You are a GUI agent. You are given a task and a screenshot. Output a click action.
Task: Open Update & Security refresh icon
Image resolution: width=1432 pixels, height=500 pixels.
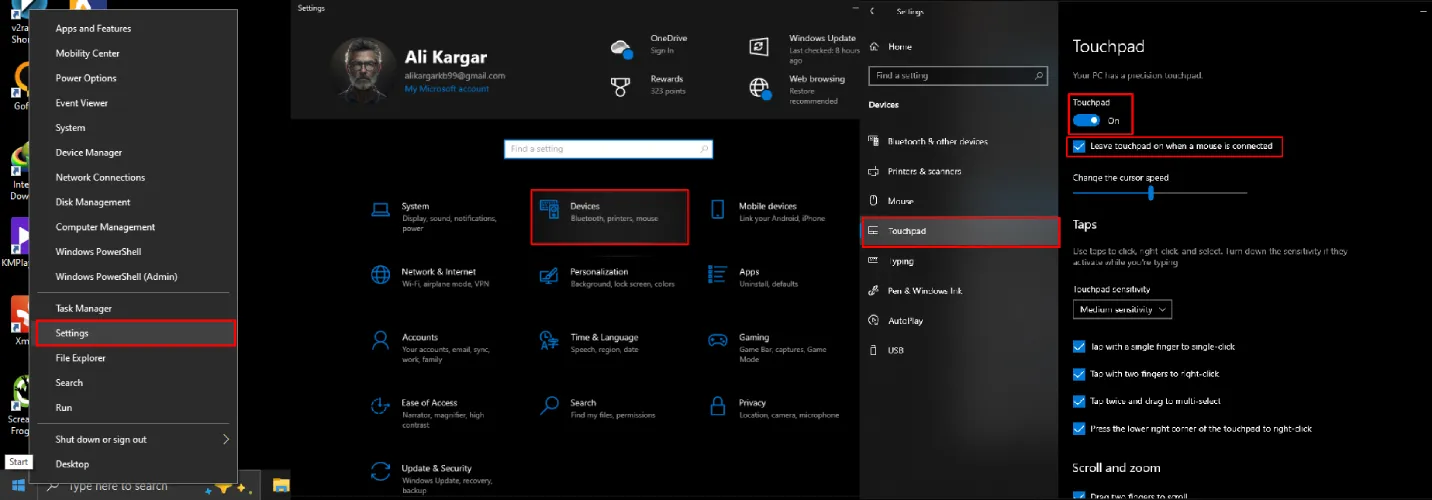coord(380,471)
